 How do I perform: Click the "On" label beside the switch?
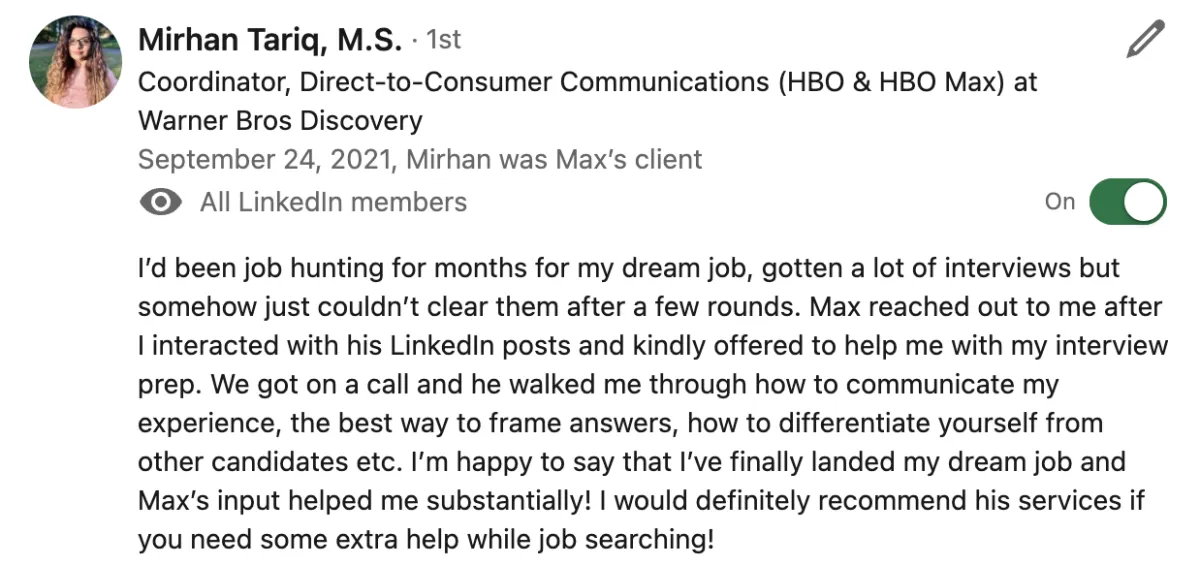click(1060, 202)
